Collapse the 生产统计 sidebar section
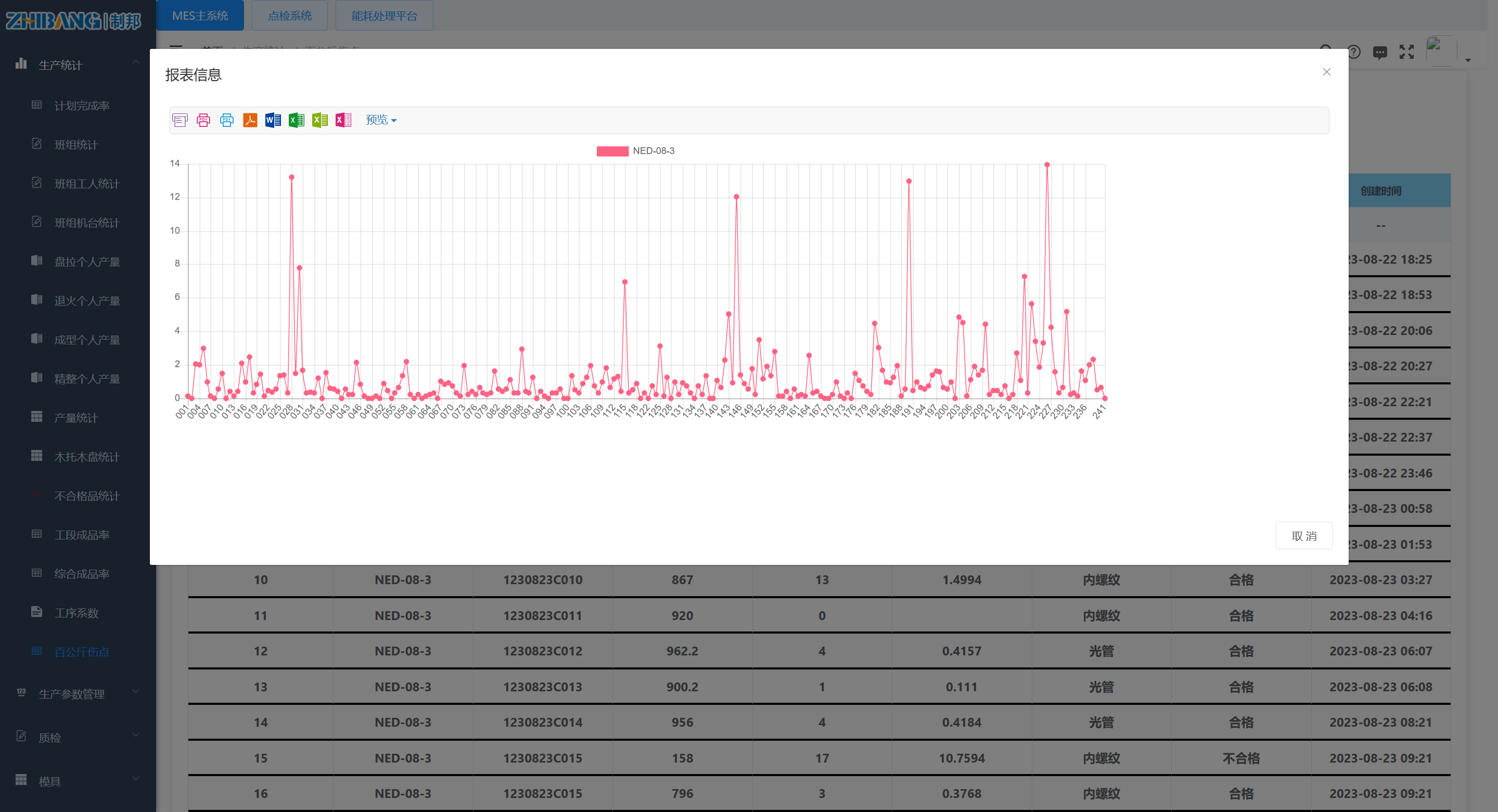This screenshot has width=1498, height=812. point(78,65)
